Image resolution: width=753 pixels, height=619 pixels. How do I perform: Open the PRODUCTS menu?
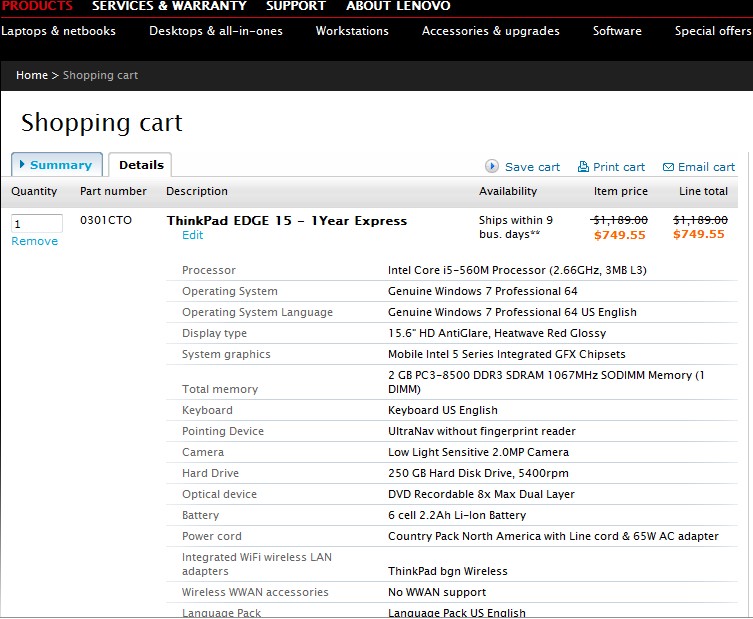[x=37, y=6]
